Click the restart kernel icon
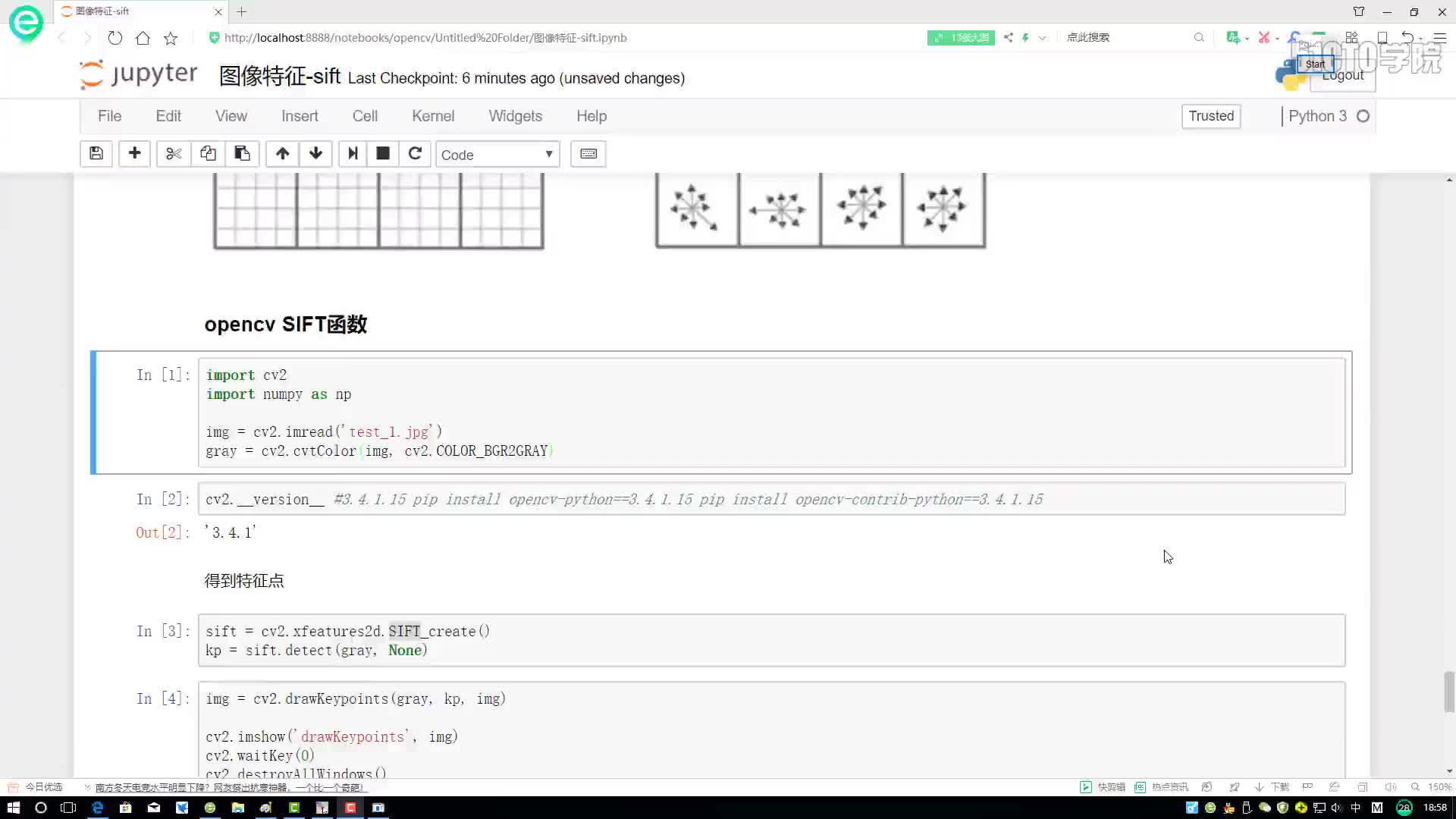This screenshot has height=819, width=1456. [415, 154]
